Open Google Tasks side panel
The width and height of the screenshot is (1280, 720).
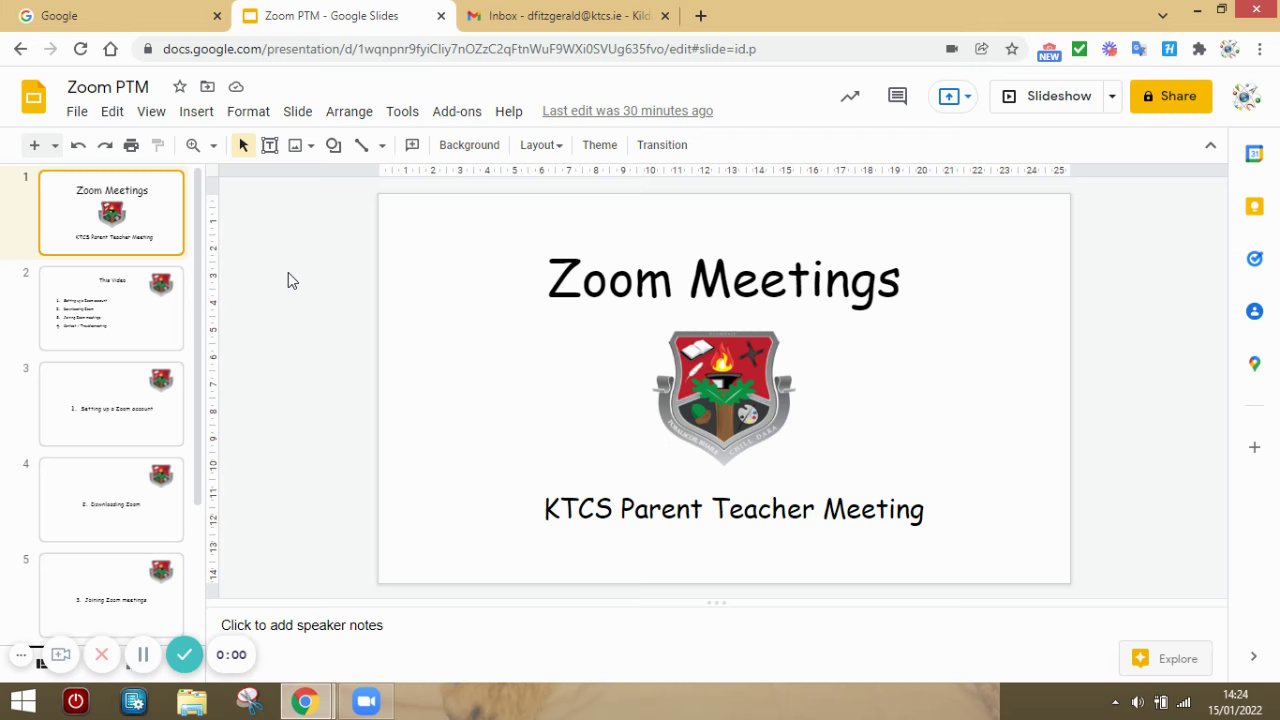tap(1254, 259)
